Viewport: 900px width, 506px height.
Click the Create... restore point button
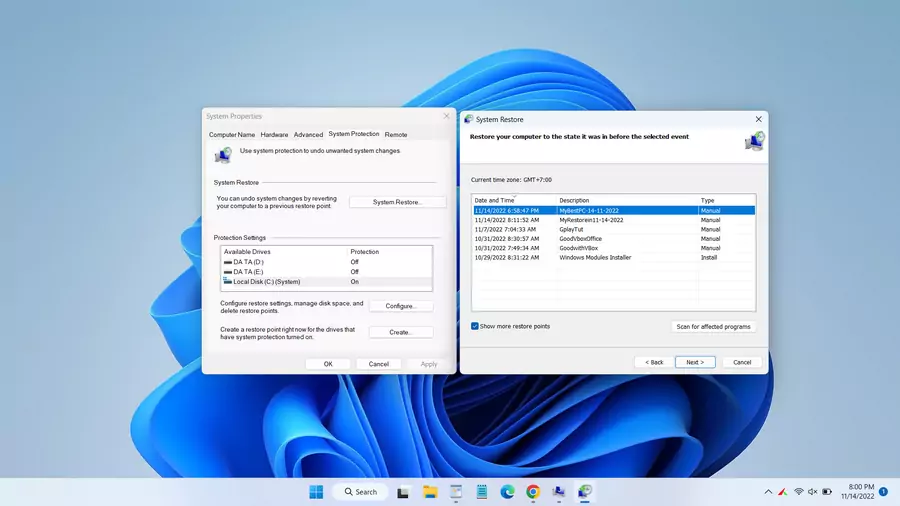[x=401, y=332]
